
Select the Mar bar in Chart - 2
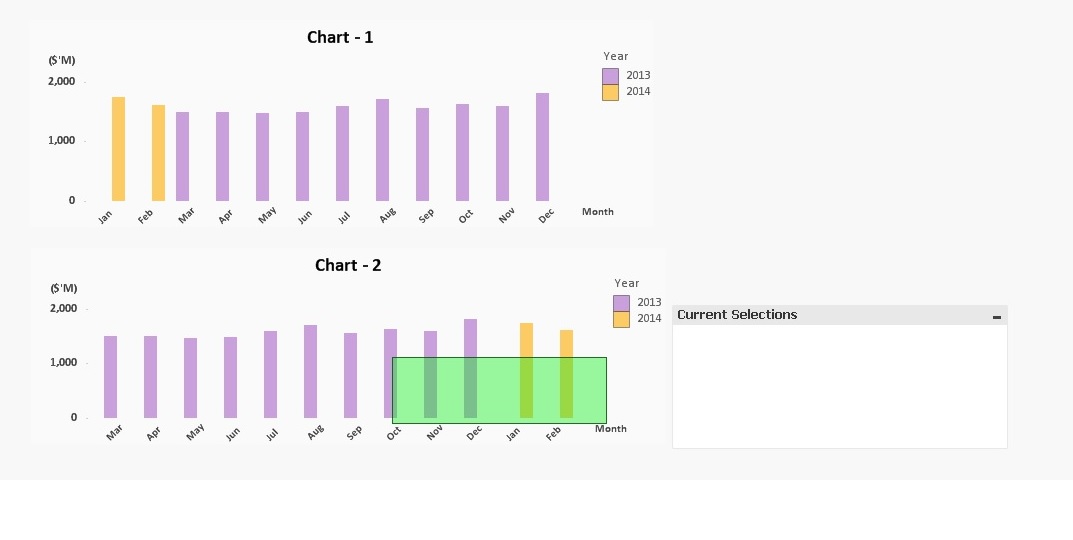110,377
